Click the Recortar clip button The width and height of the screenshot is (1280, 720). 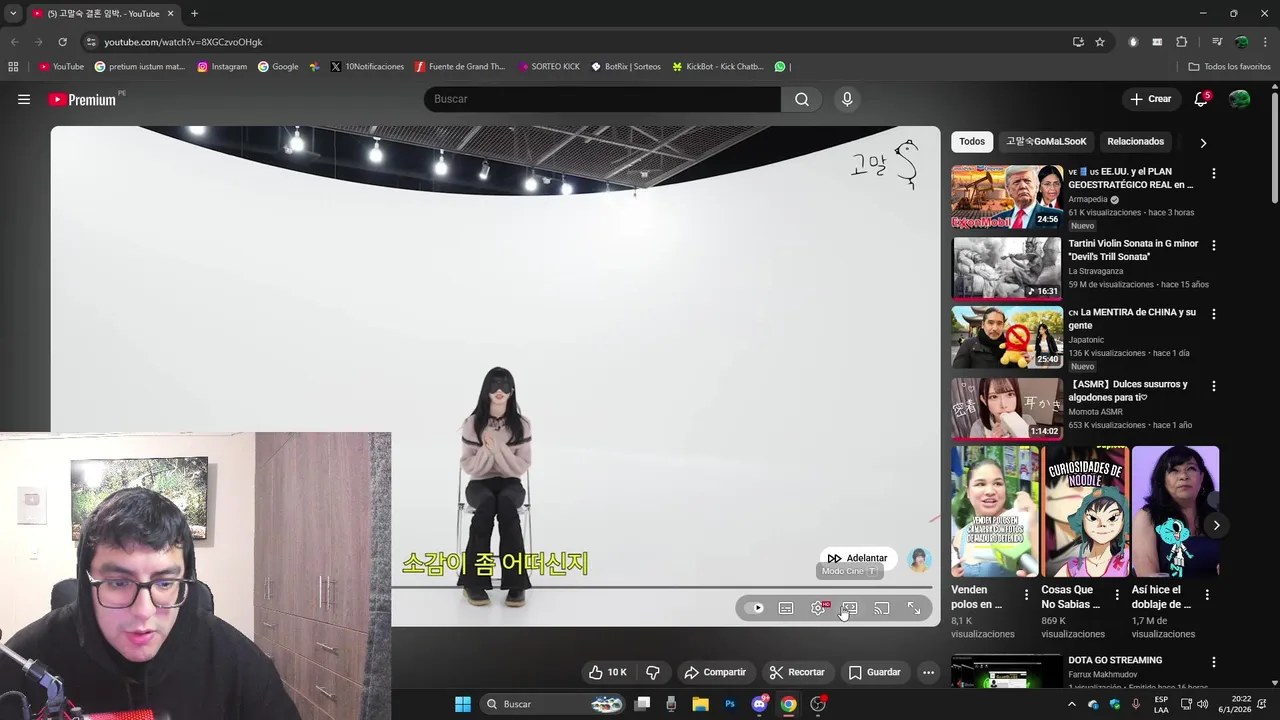click(797, 672)
